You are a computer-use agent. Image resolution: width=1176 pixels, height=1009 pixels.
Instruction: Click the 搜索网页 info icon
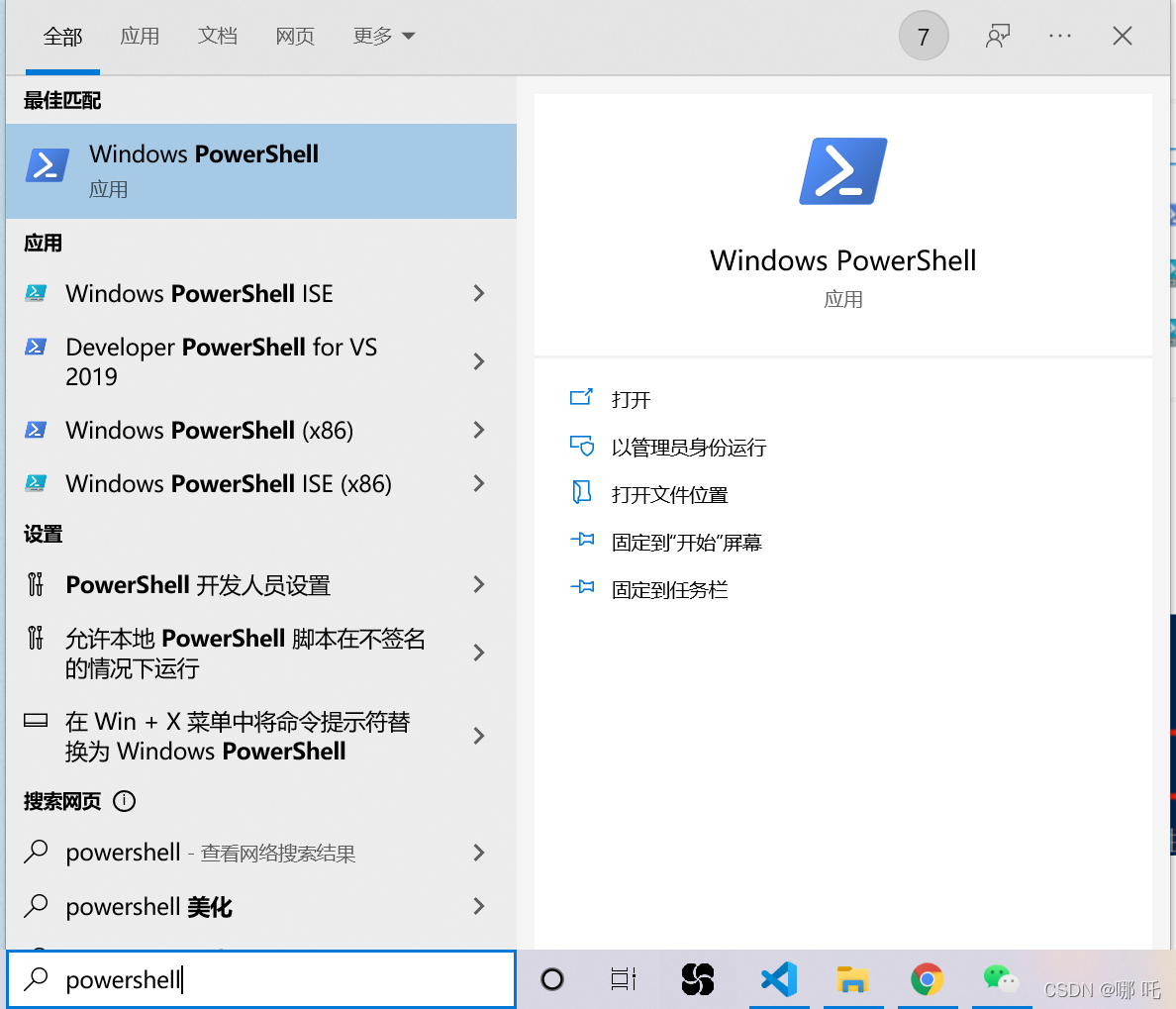pyautogui.click(x=124, y=801)
